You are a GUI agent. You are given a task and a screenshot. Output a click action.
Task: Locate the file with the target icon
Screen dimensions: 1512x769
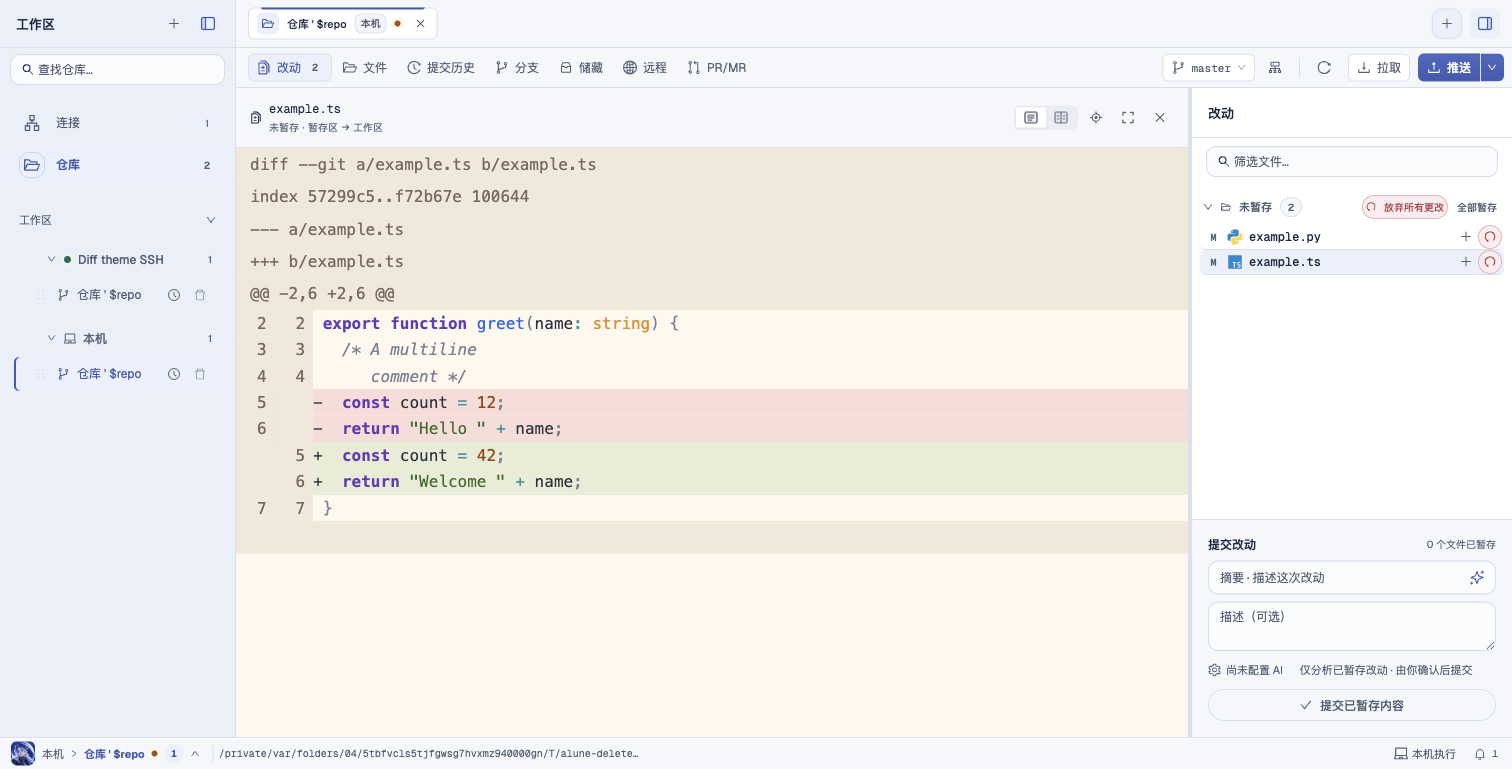coord(1096,118)
